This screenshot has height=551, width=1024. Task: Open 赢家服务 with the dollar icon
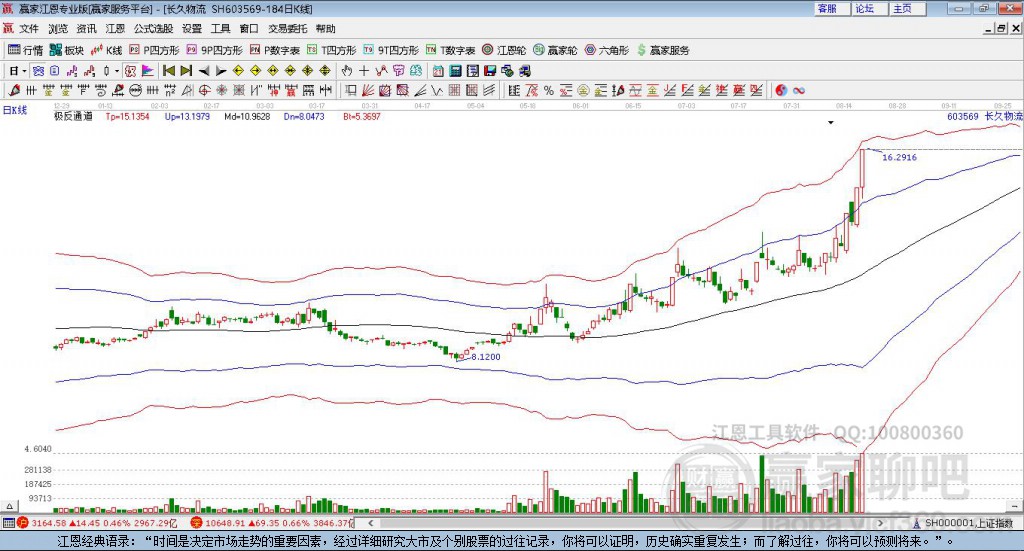point(663,50)
